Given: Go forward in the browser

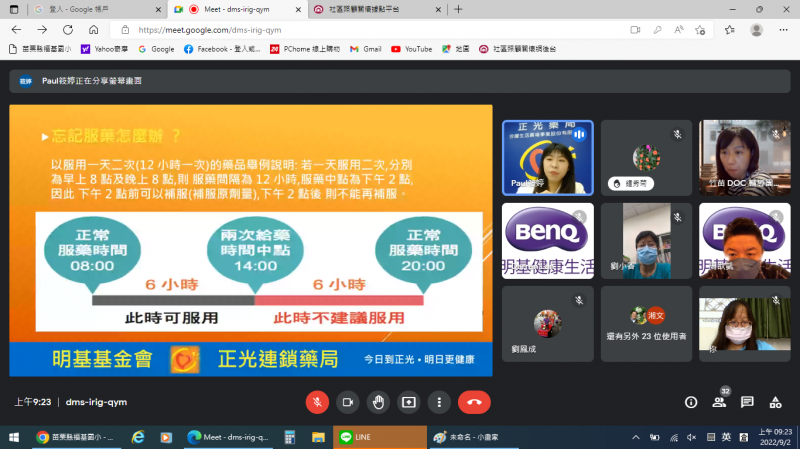Looking at the screenshot, I should [42, 30].
